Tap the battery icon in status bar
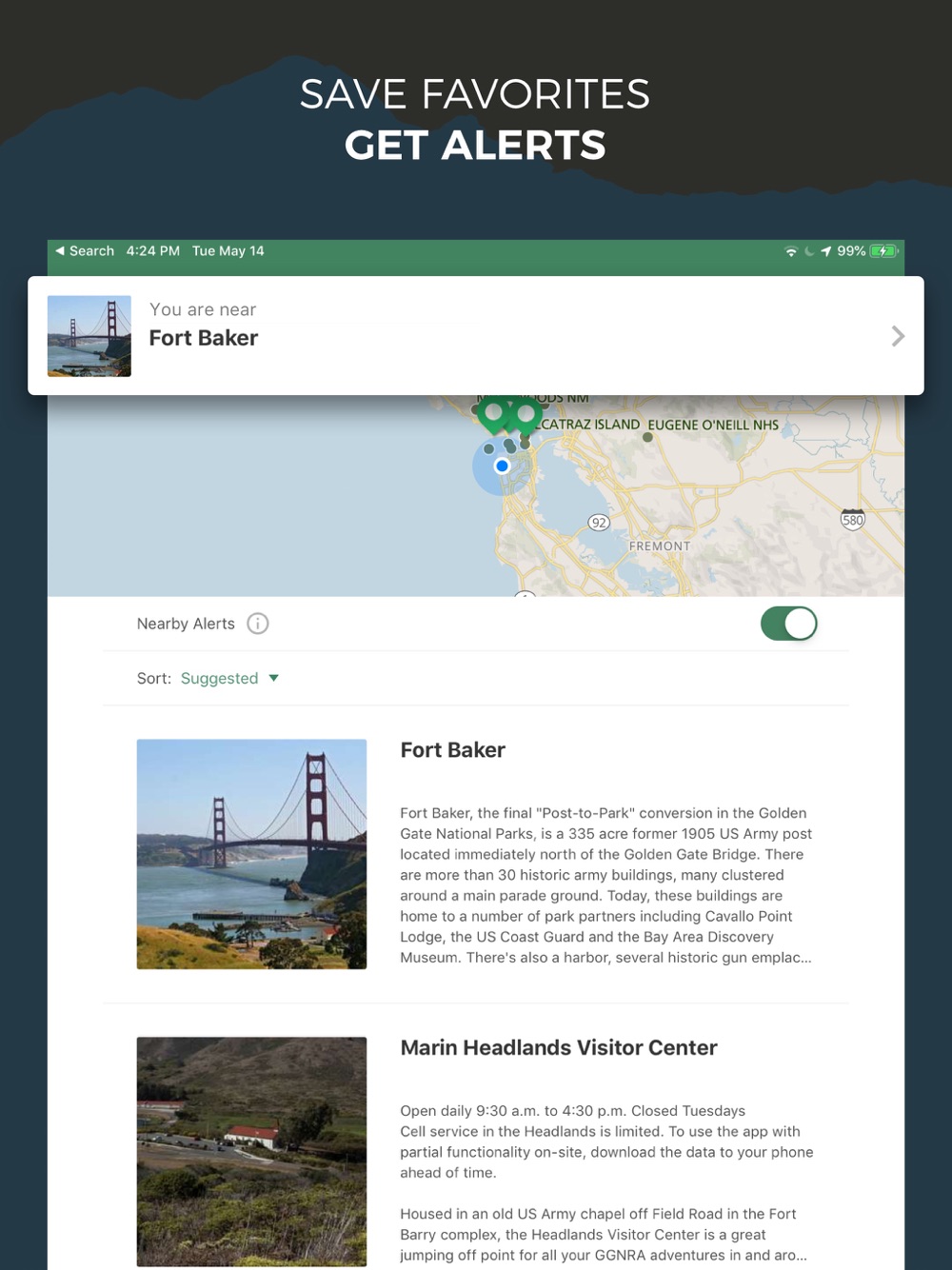This screenshot has height=1270, width=952. point(884,251)
